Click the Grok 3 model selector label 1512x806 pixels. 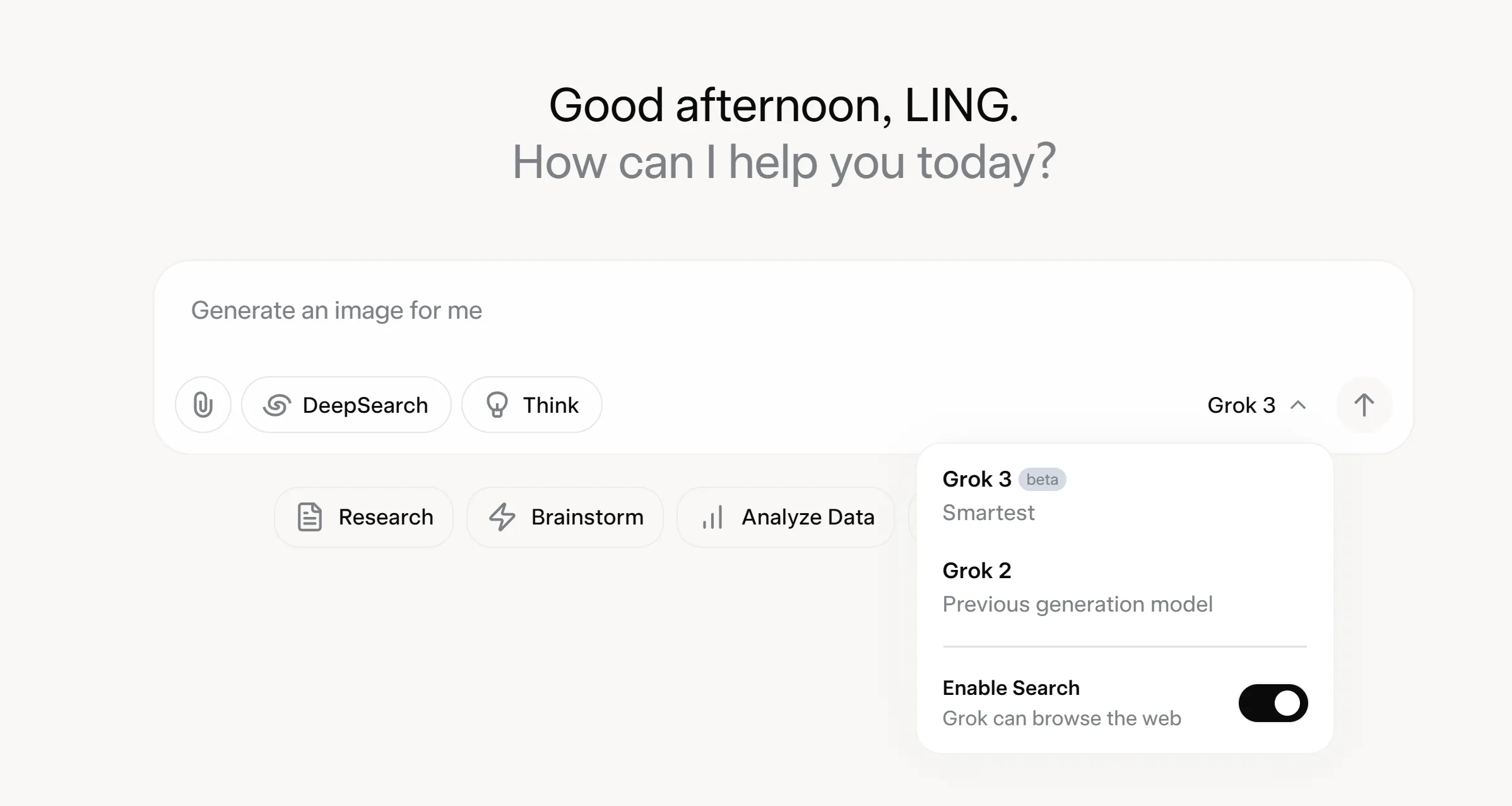[1241, 405]
